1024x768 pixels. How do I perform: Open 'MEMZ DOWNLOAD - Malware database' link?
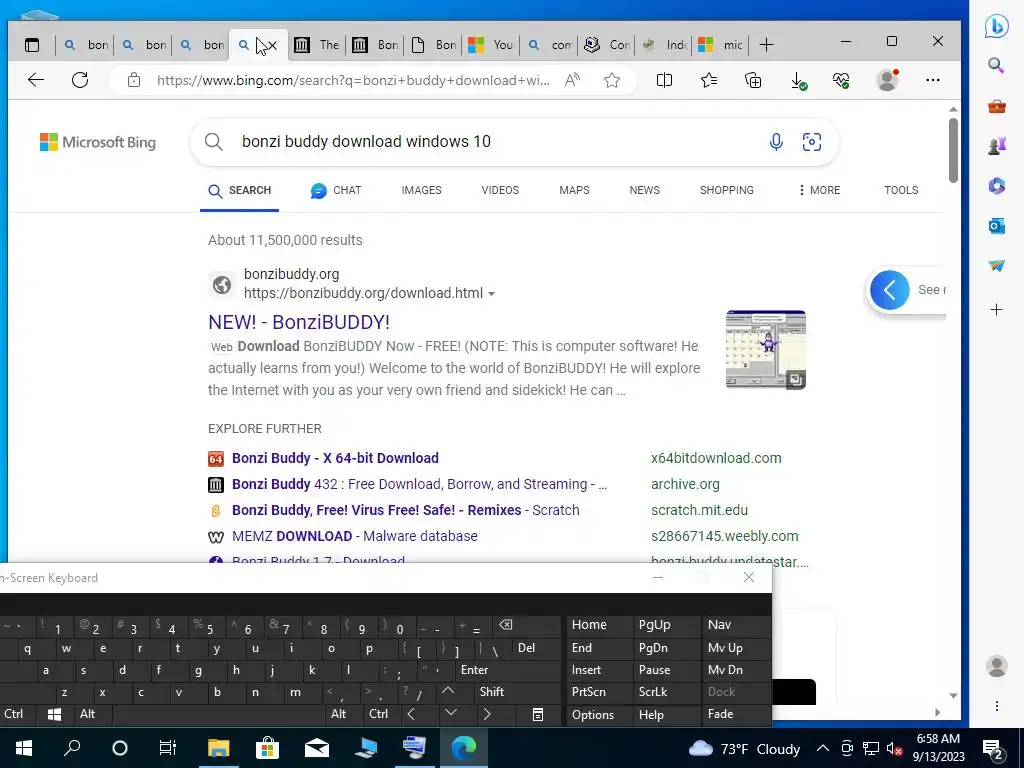point(355,536)
